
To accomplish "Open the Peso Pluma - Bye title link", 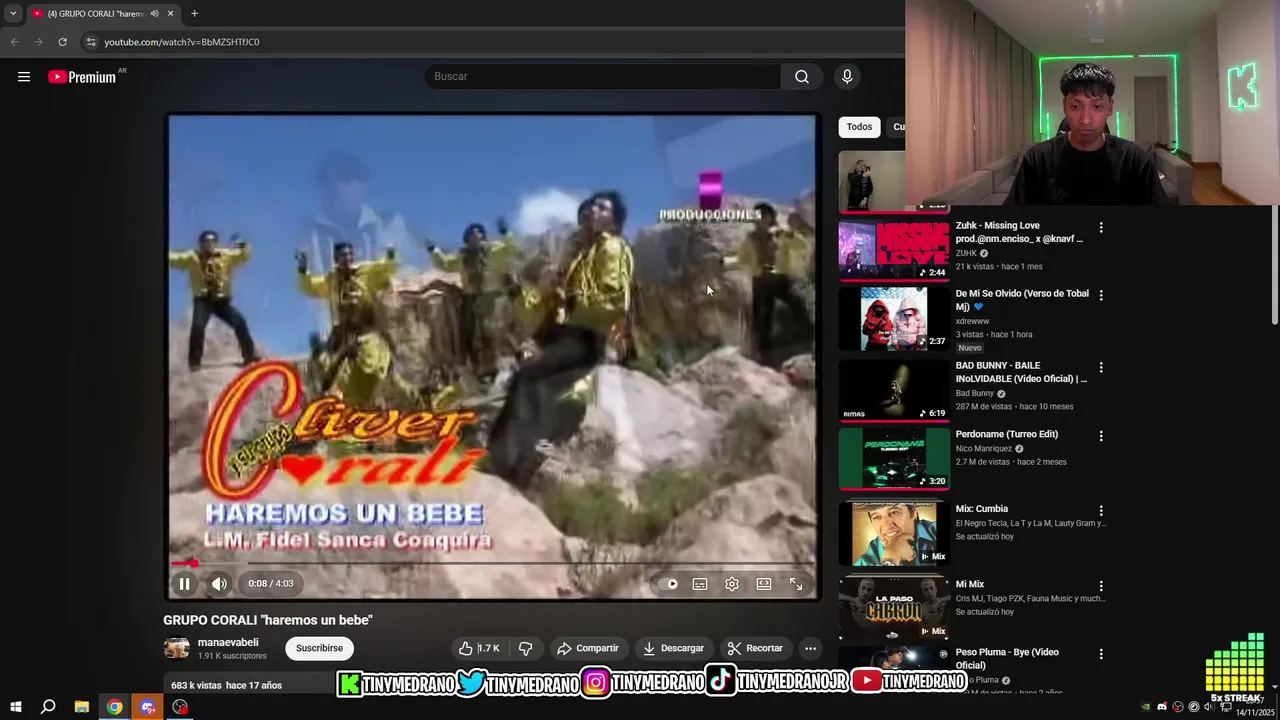I will tap(1006, 658).
